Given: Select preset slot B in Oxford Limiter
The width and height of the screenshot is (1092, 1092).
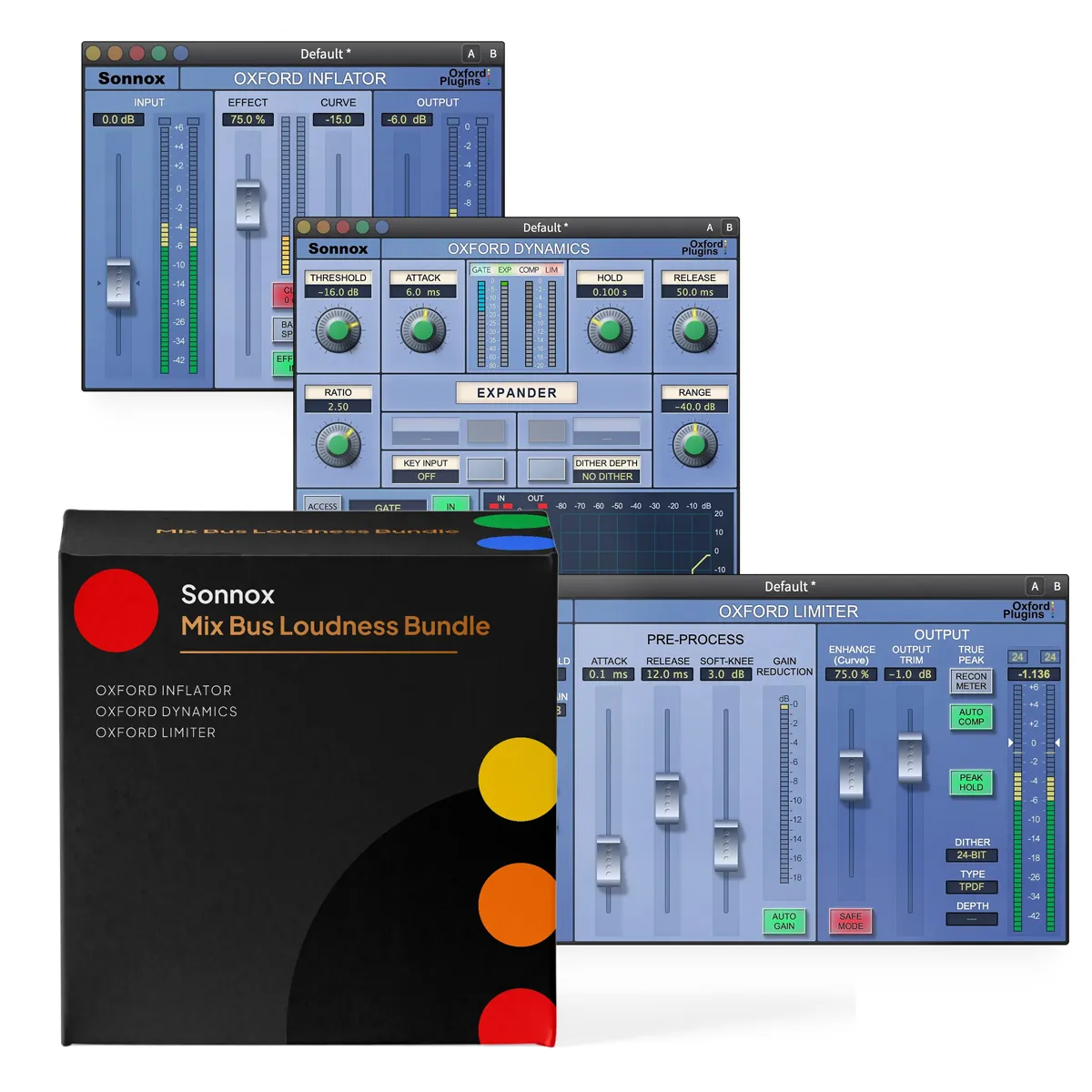Looking at the screenshot, I should click(1057, 586).
